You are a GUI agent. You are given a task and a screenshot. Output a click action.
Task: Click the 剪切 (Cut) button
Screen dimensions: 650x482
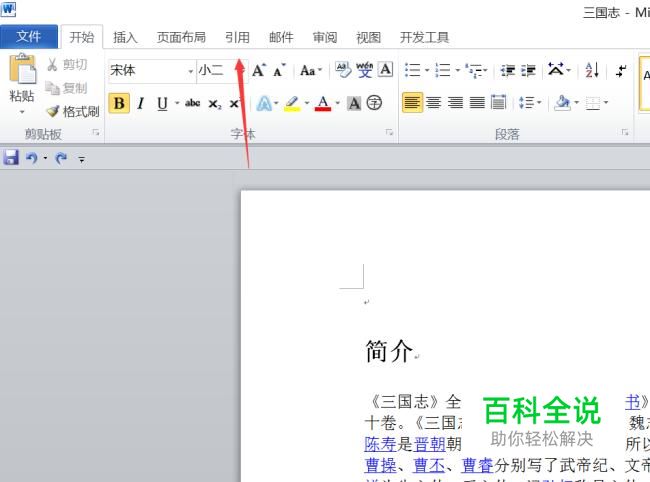coord(67,65)
